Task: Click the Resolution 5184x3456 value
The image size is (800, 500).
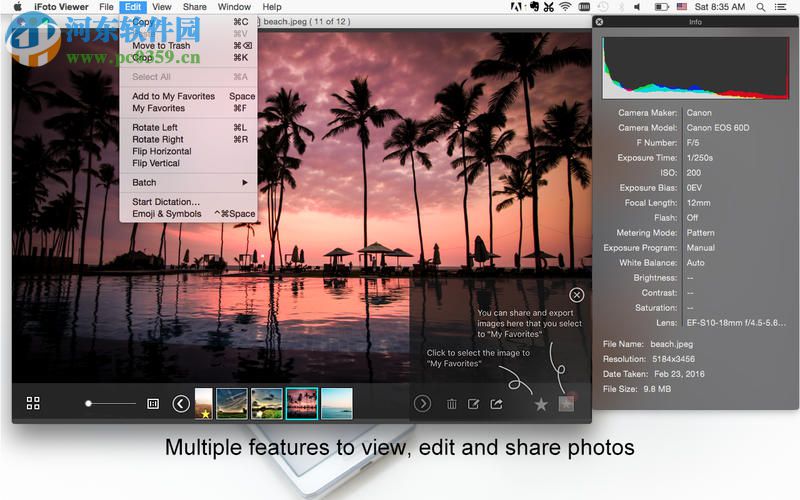Action: click(673, 359)
